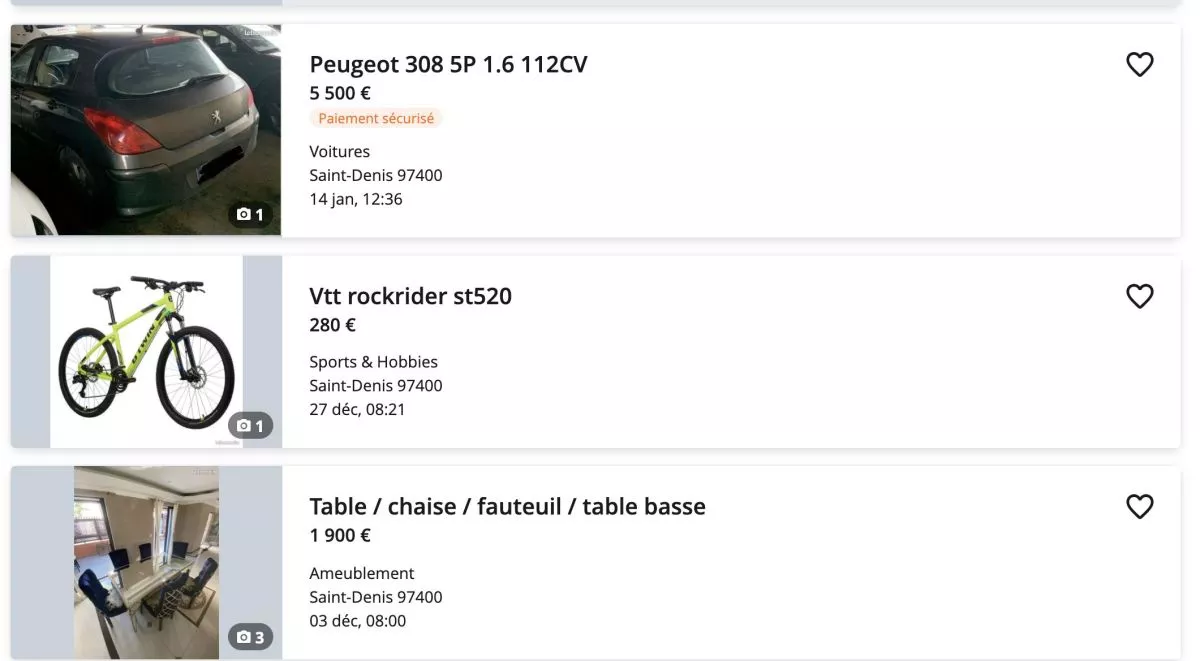Click the Peugeot photo count camera icon
1200x661 pixels.
(x=244, y=214)
